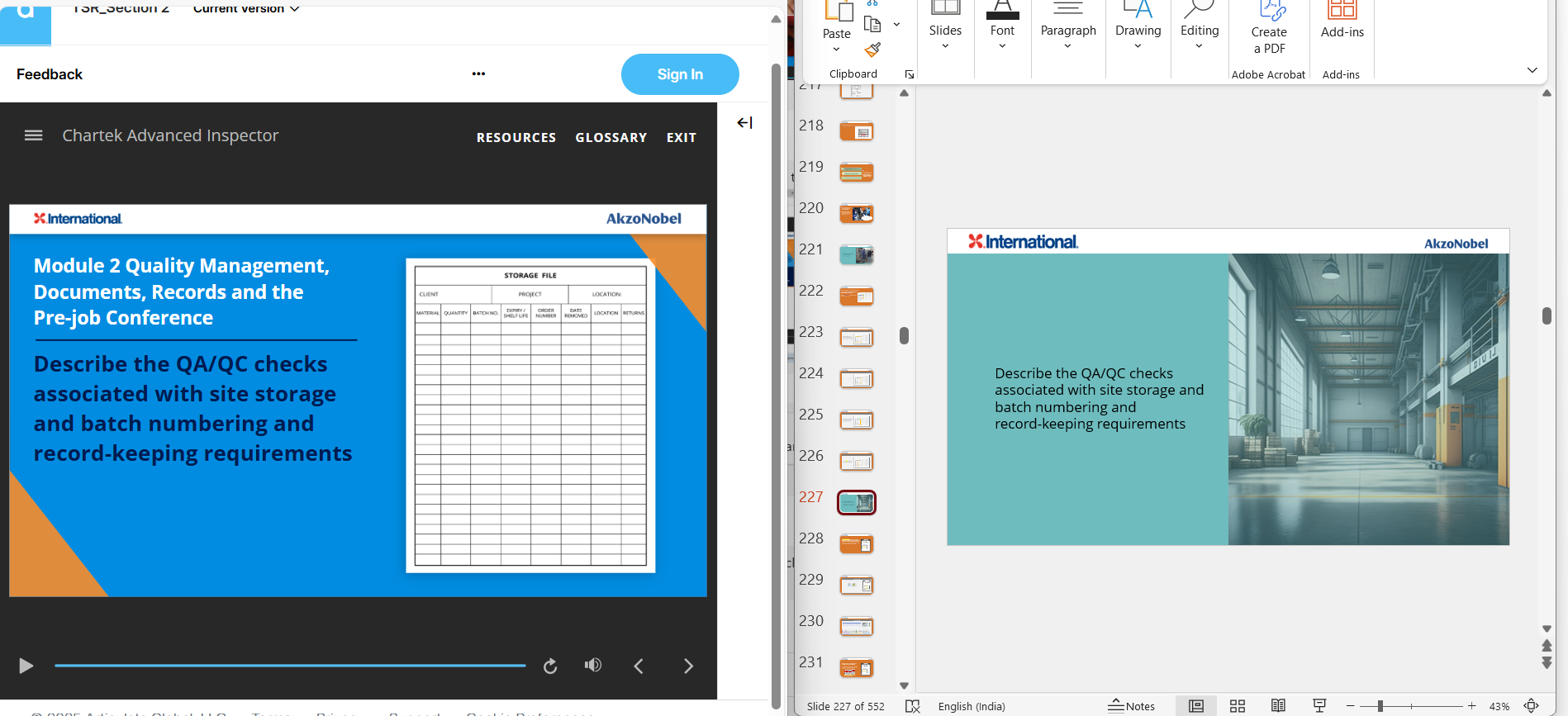The width and height of the screenshot is (1568, 716).
Task: Open the course hamburger menu
Action: tap(34, 135)
